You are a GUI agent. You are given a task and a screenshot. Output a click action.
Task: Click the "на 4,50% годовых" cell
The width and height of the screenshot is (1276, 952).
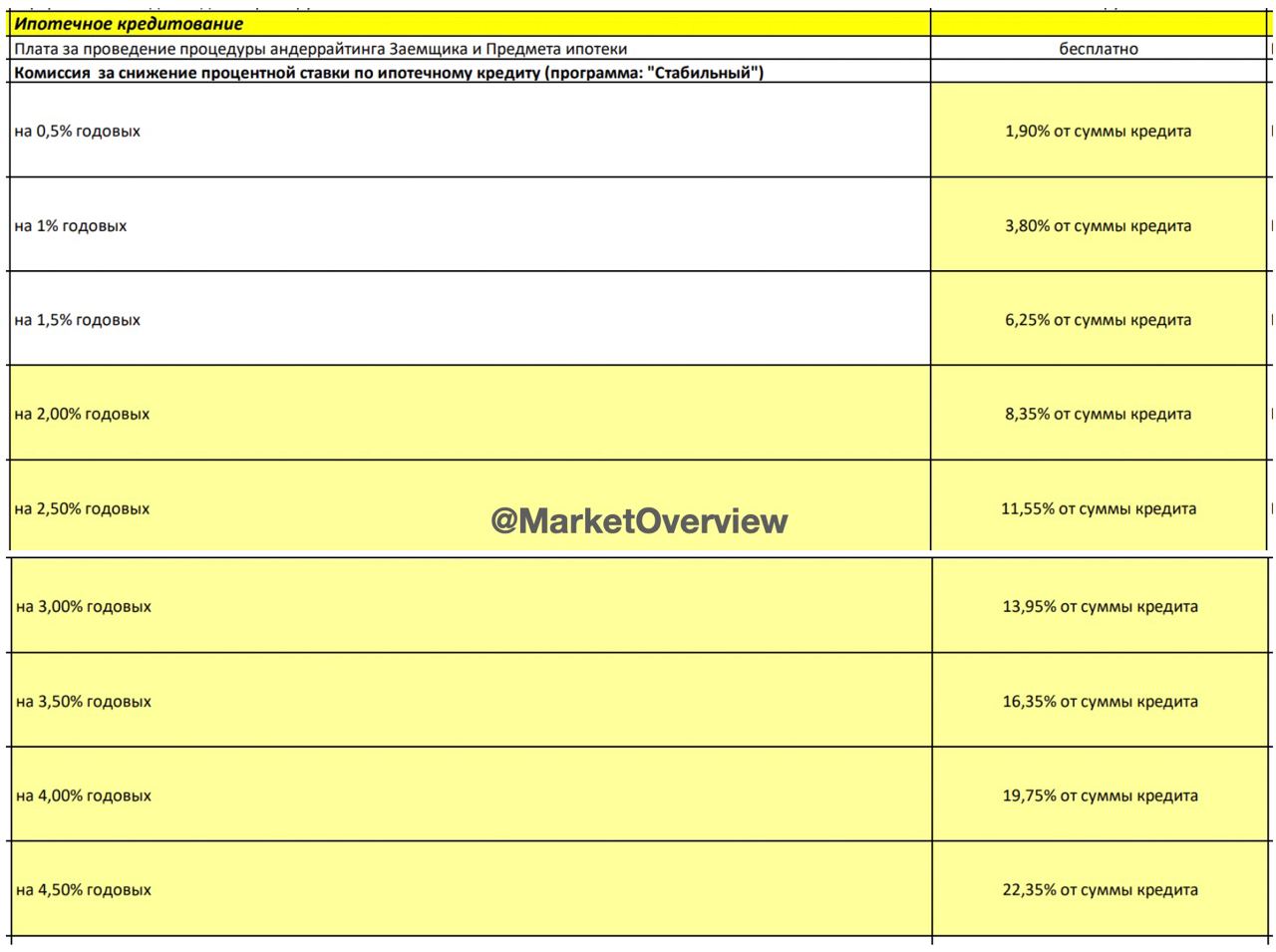tap(84, 890)
